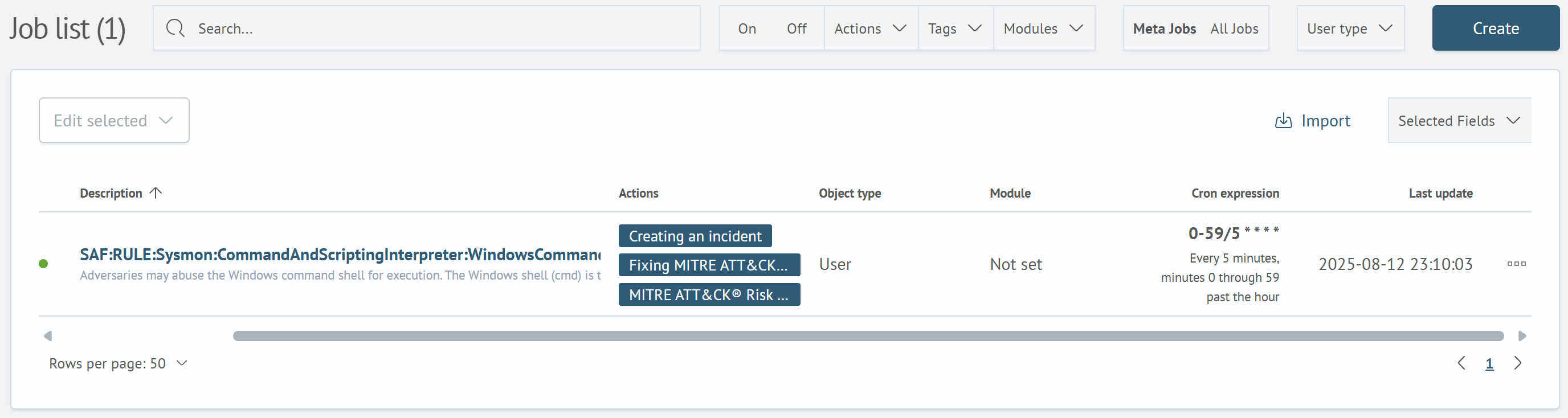Open the three-dot row options menu
Screen dimensions: 1568x418
(x=1516, y=264)
